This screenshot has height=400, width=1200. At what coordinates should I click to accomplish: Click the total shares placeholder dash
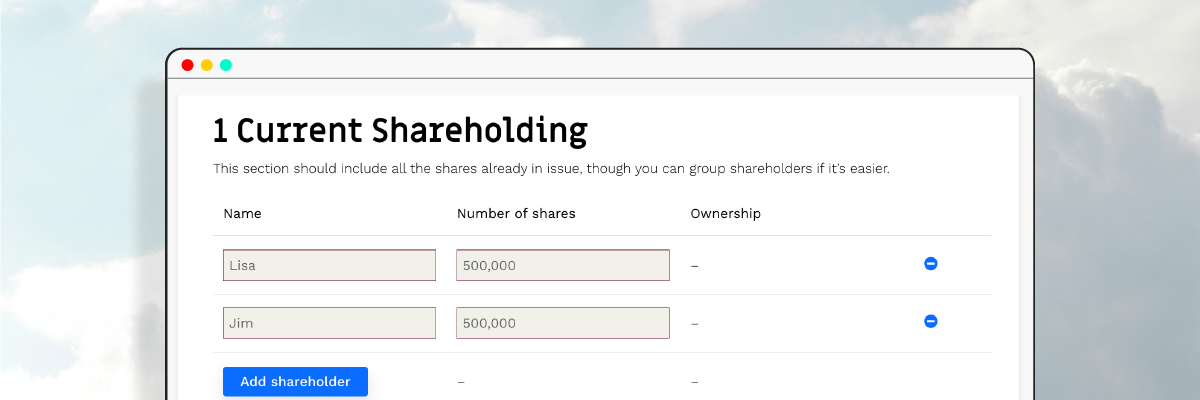pos(461,382)
